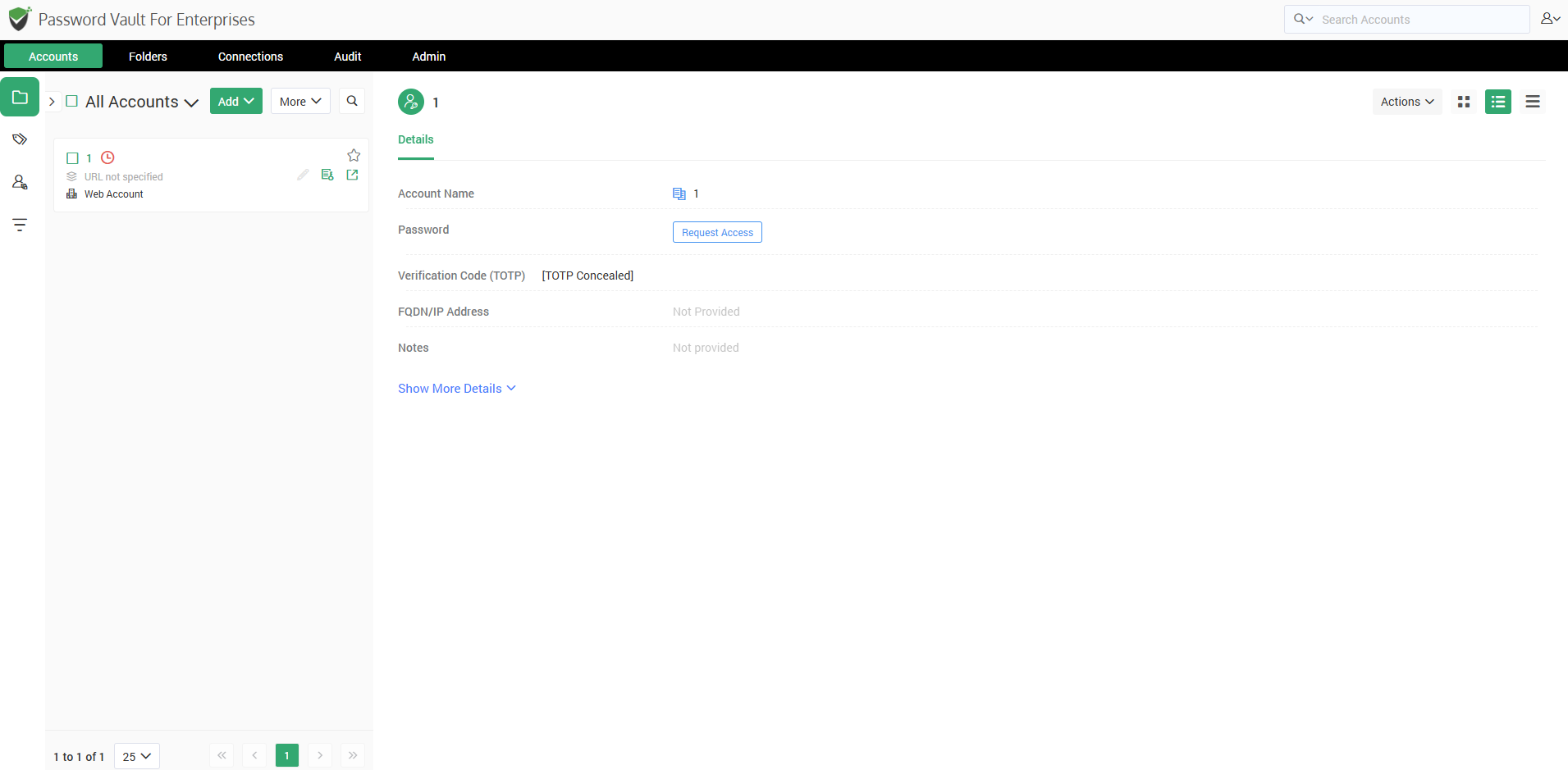Image resolution: width=1568 pixels, height=770 pixels.
Task: Select the folder view sidebar icon
Action: point(20,97)
